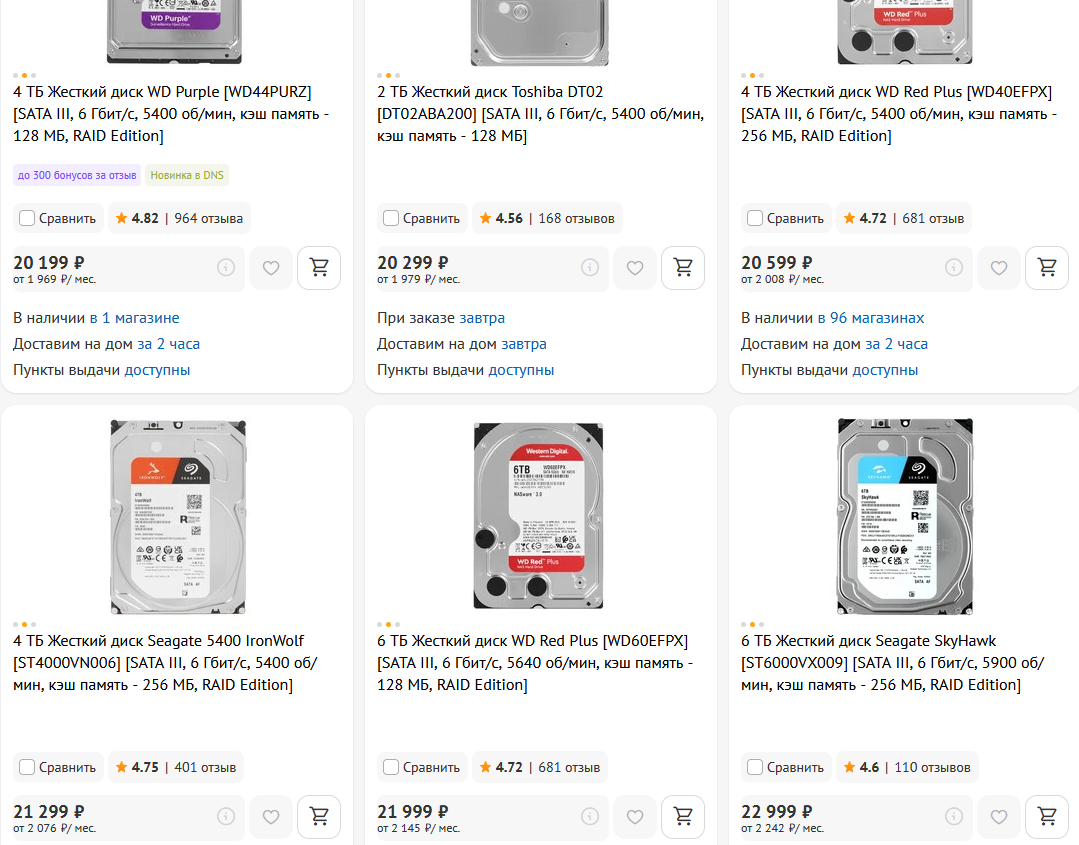
Task: Tick compare box for Toshiba DT02
Action: (x=391, y=218)
